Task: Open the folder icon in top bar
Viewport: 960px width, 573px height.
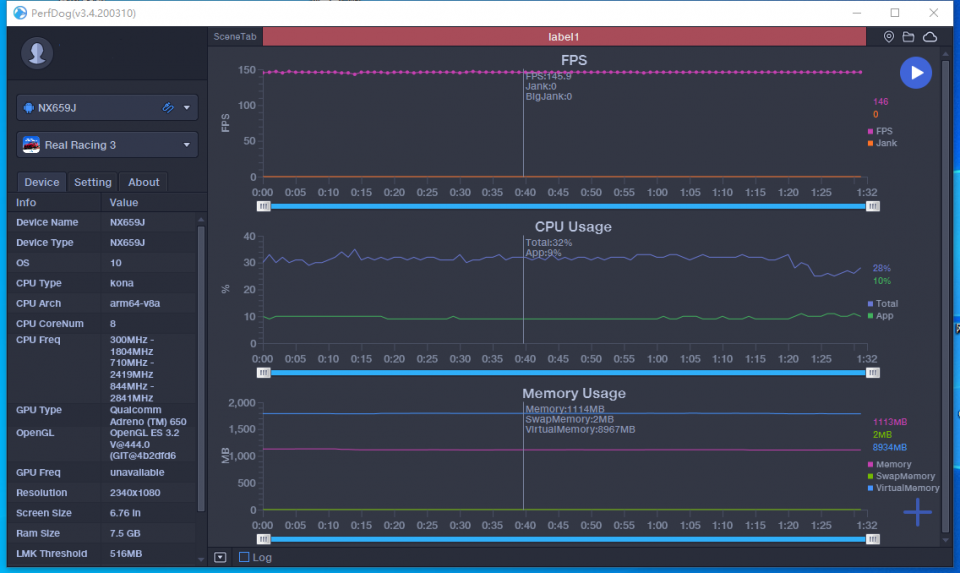Action: coord(909,37)
